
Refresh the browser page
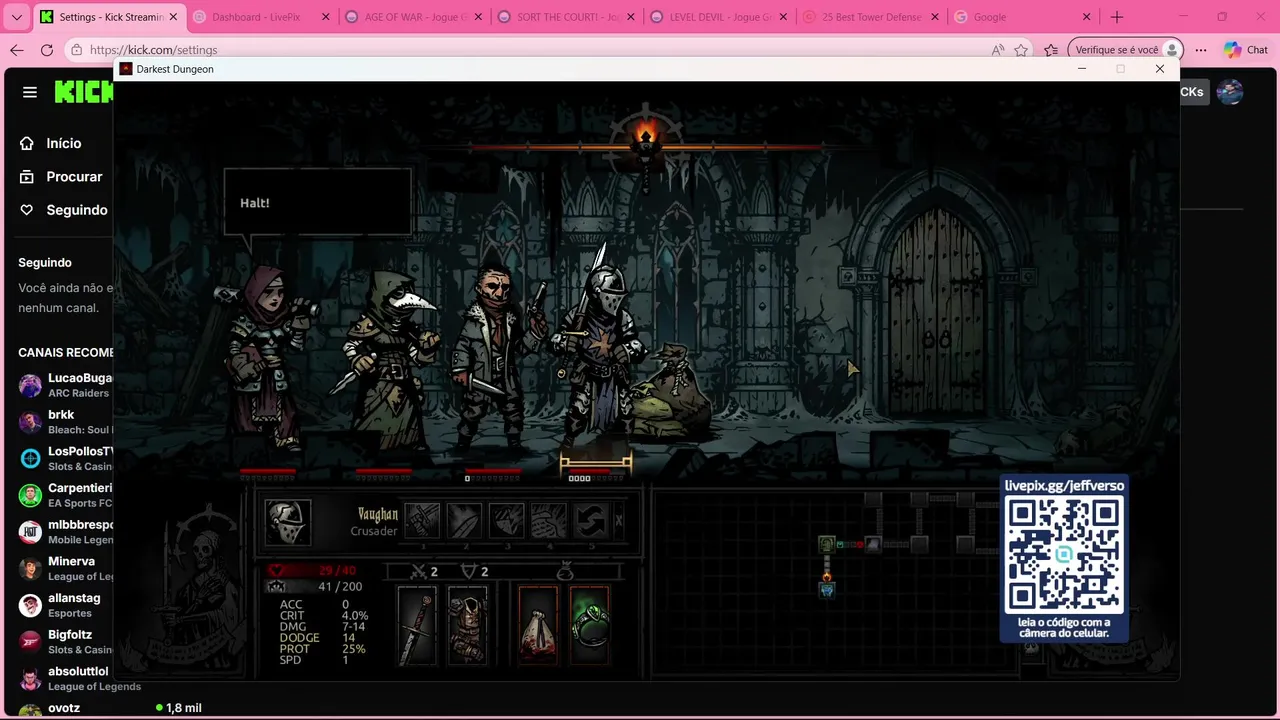47,50
